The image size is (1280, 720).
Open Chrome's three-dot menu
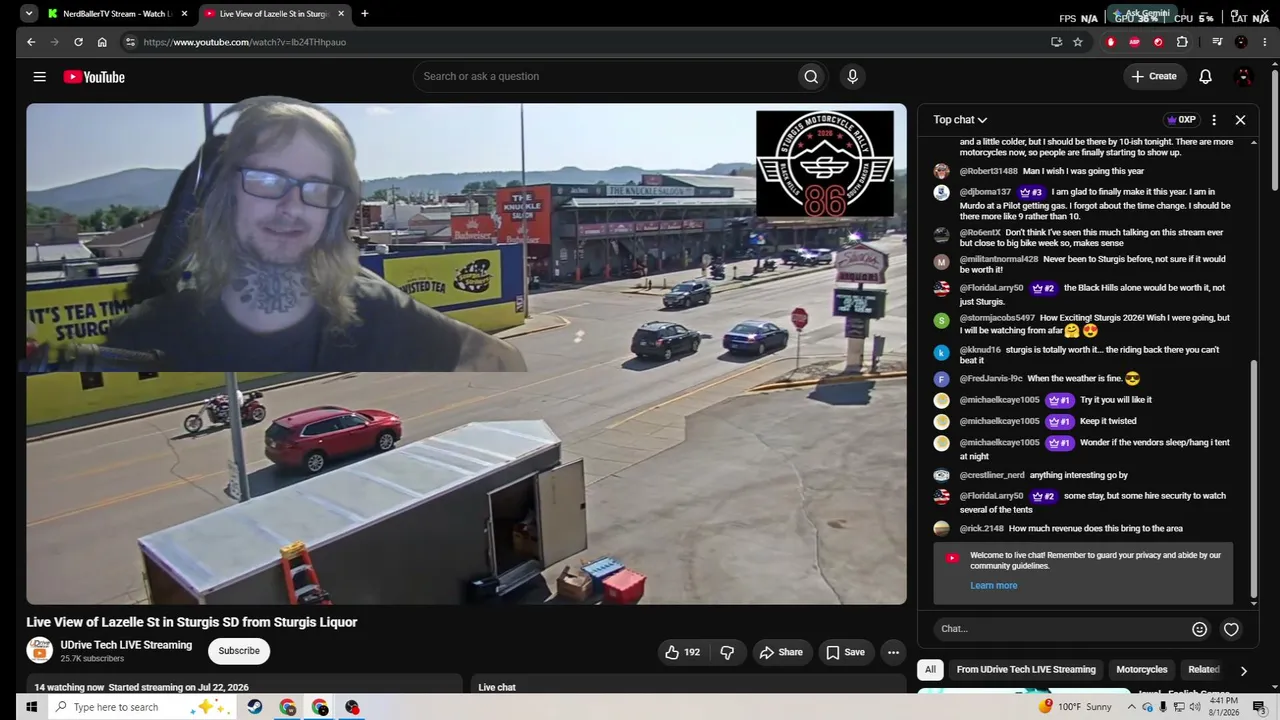1265,42
